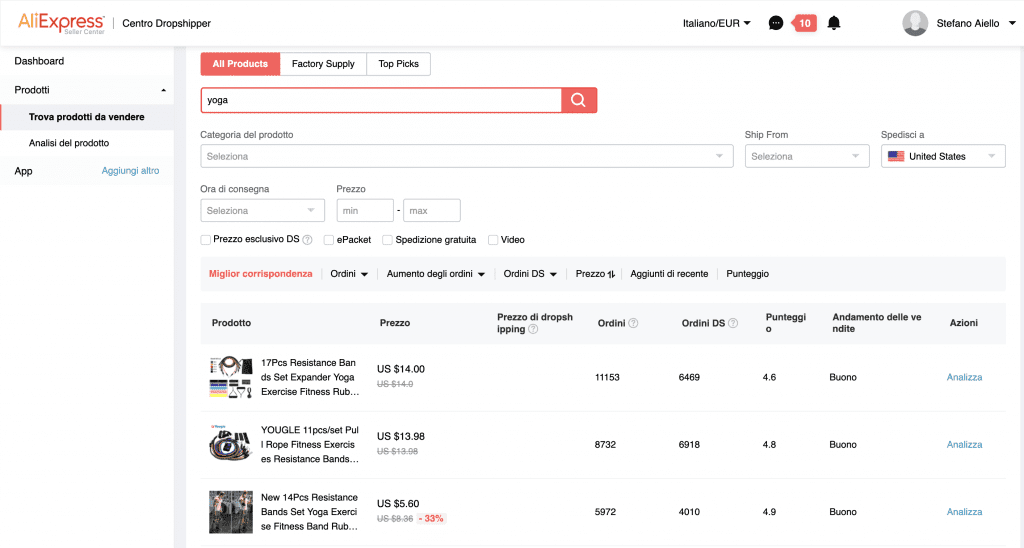Open the Italiano/EUR language dropdown

[716, 24]
